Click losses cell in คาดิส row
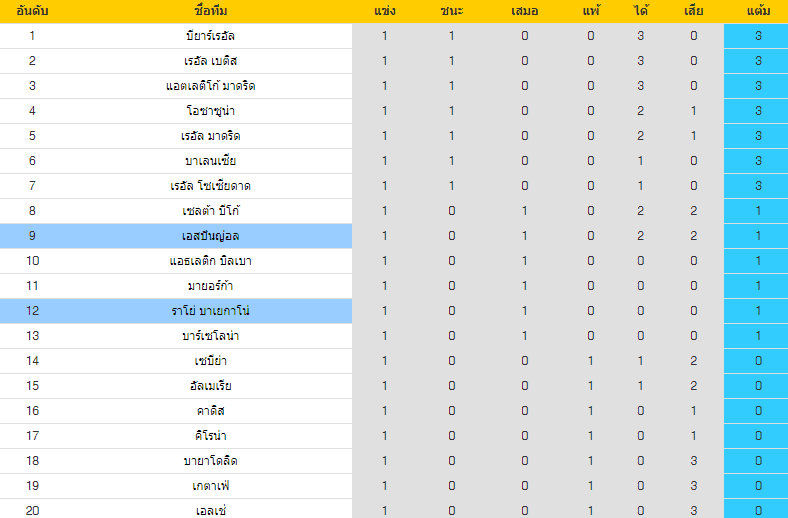This screenshot has height=518, width=788. click(590, 411)
